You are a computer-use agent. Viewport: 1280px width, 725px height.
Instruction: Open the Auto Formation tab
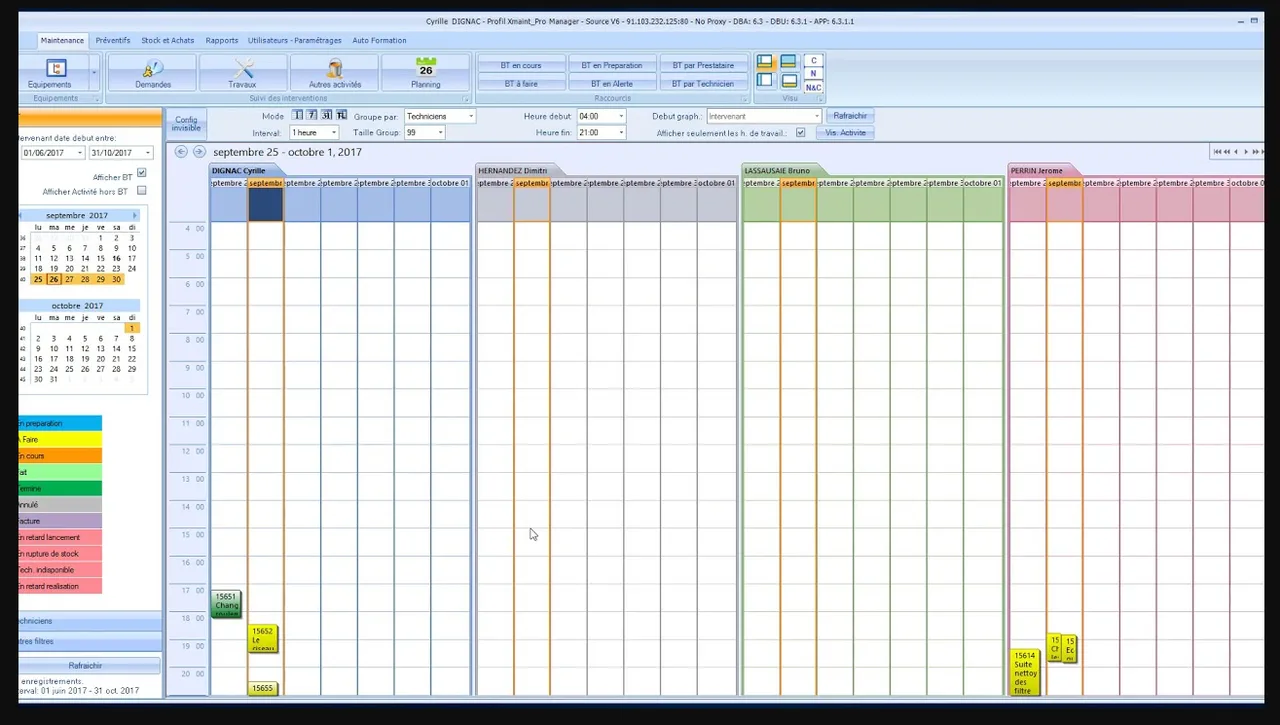tap(379, 40)
